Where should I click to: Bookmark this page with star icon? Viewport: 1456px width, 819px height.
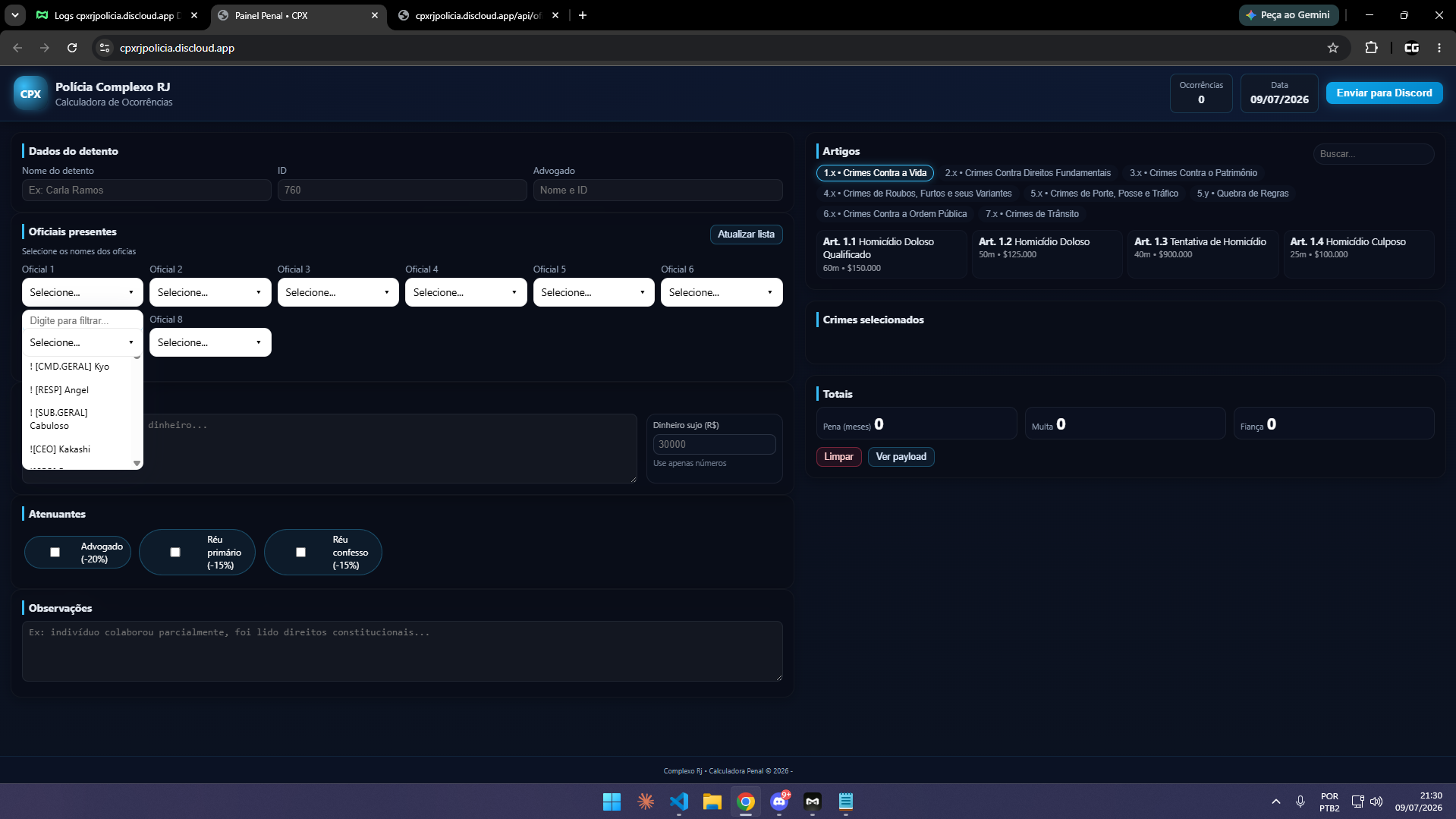pyautogui.click(x=1333, y=48)
